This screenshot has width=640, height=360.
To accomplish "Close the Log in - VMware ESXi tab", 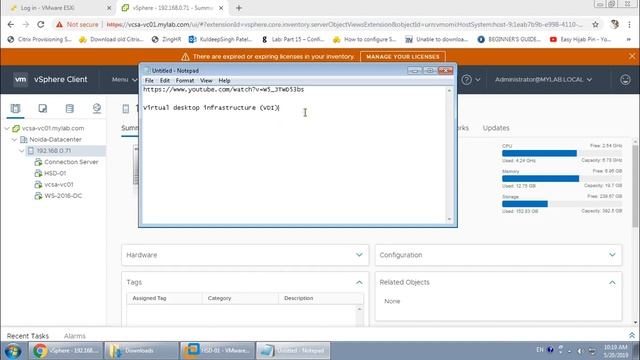I will (109, 8).
